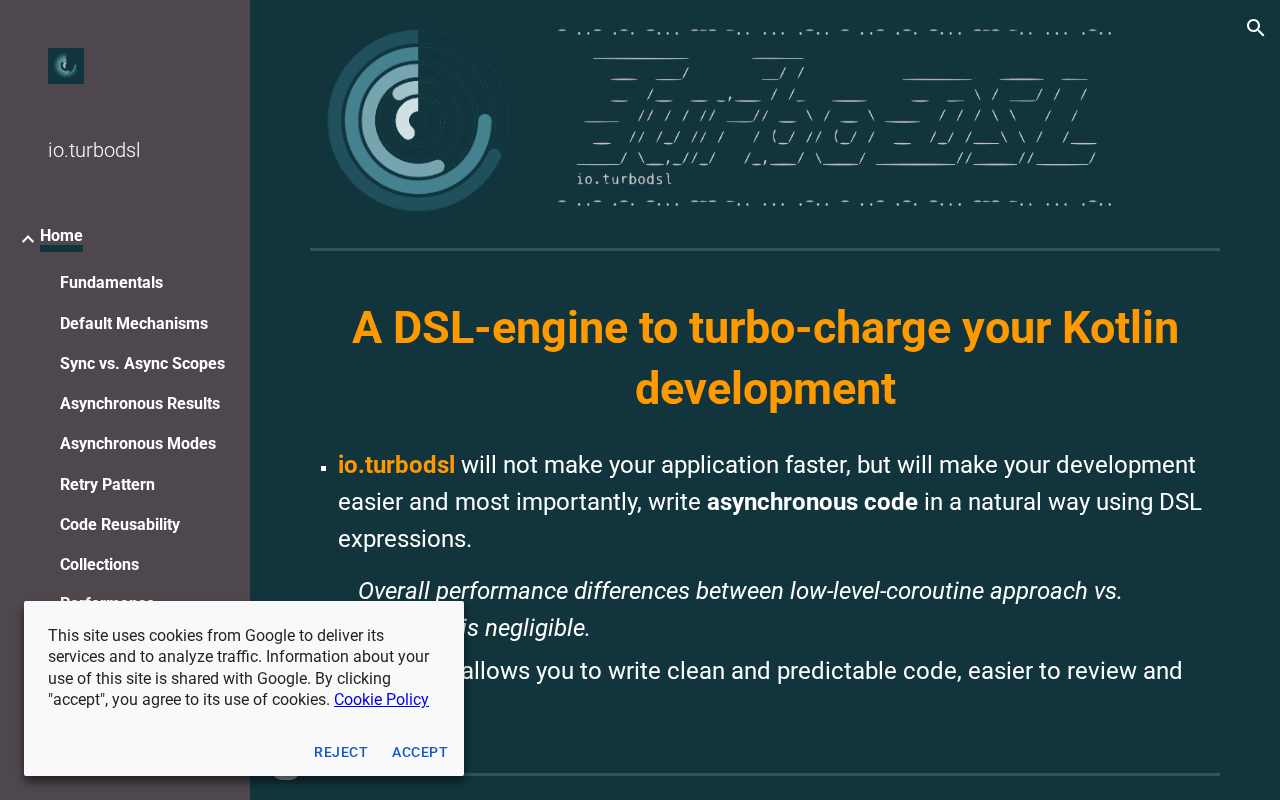
Task: Click the ASCII-art TurboDSL banner text
Action: tap(835, 118)
